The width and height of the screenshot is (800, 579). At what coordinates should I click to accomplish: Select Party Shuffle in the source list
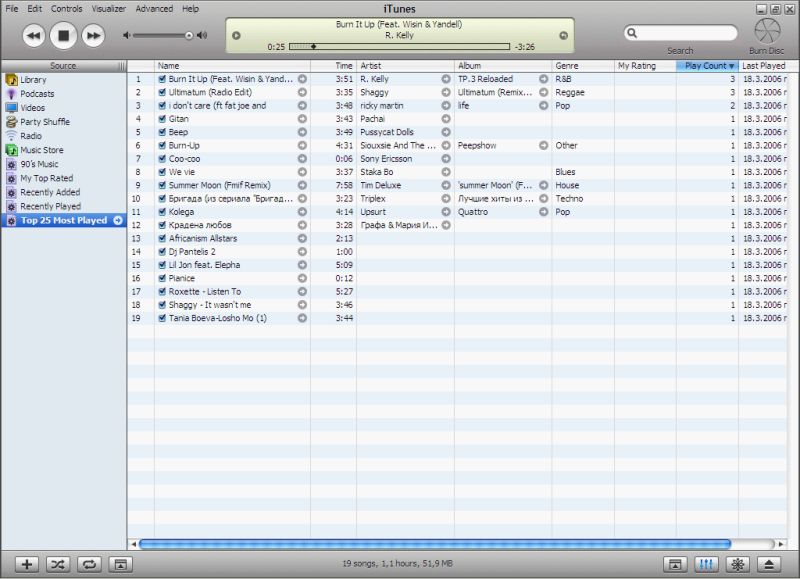pos(45,122)
